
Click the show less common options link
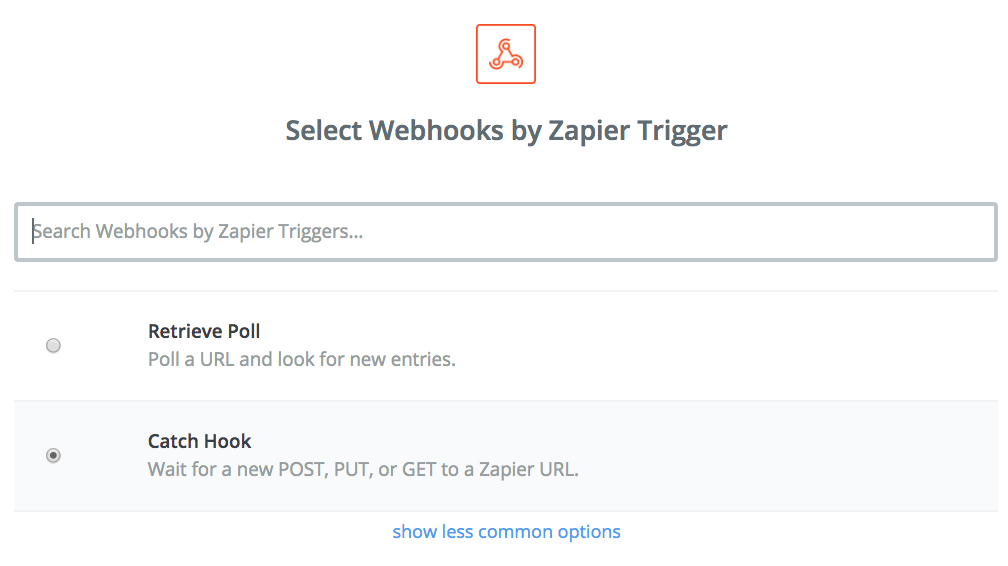point(506,532)
